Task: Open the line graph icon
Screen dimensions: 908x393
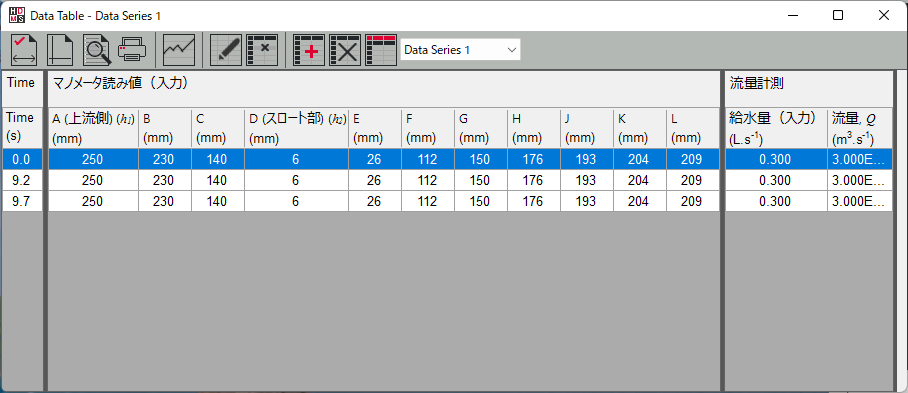Action: pos(179,50)
